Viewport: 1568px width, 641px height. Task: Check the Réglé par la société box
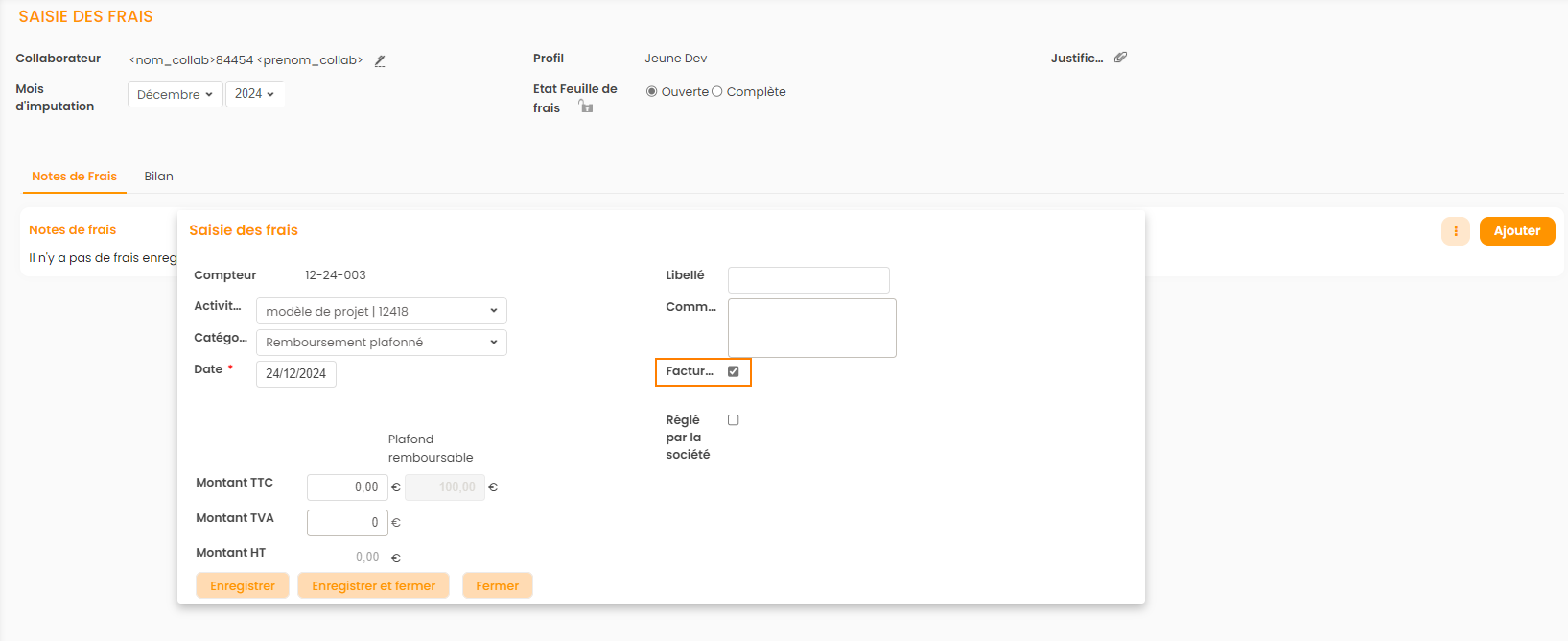pos(733,420)
